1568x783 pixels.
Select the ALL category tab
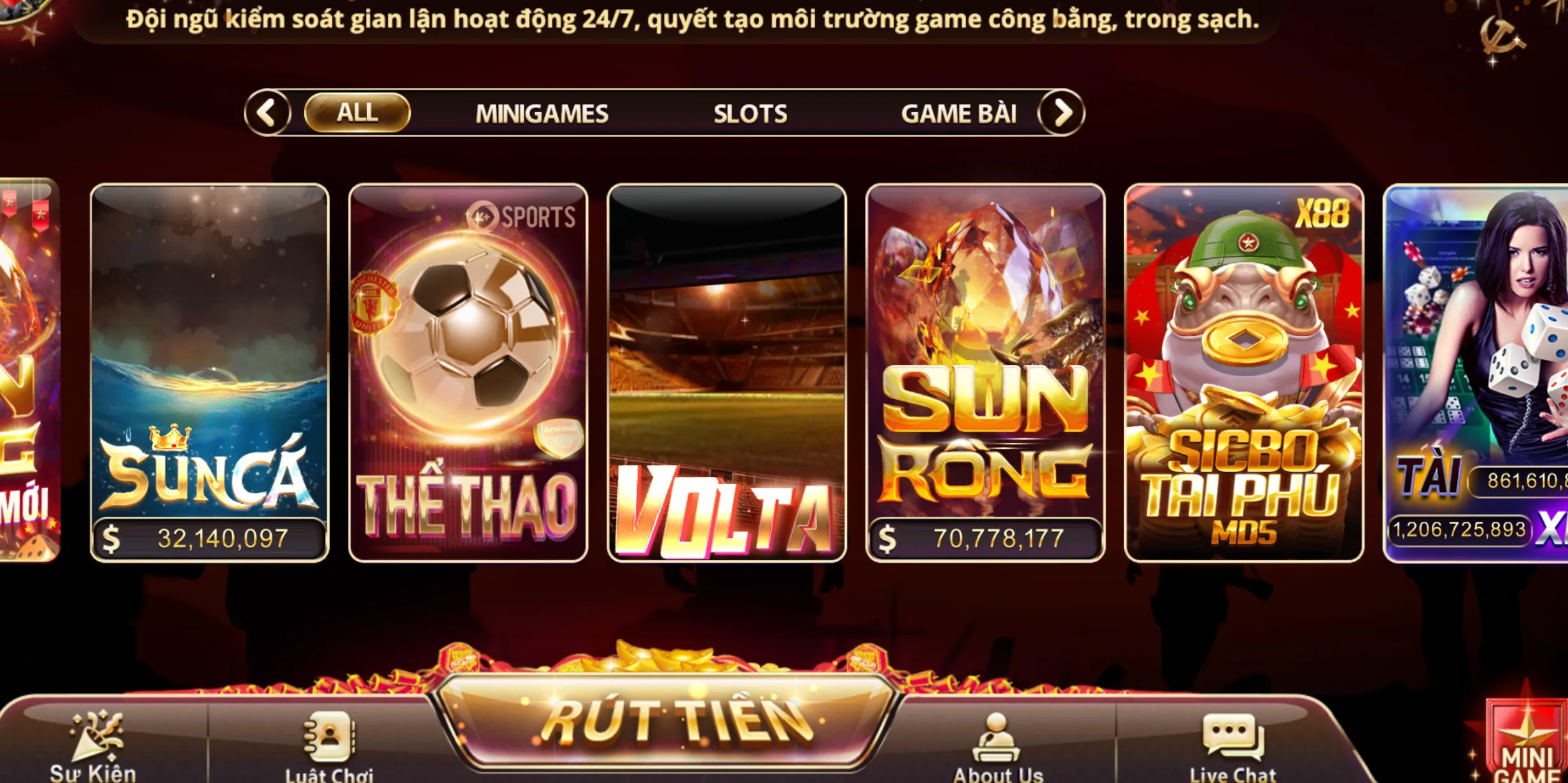357,113
